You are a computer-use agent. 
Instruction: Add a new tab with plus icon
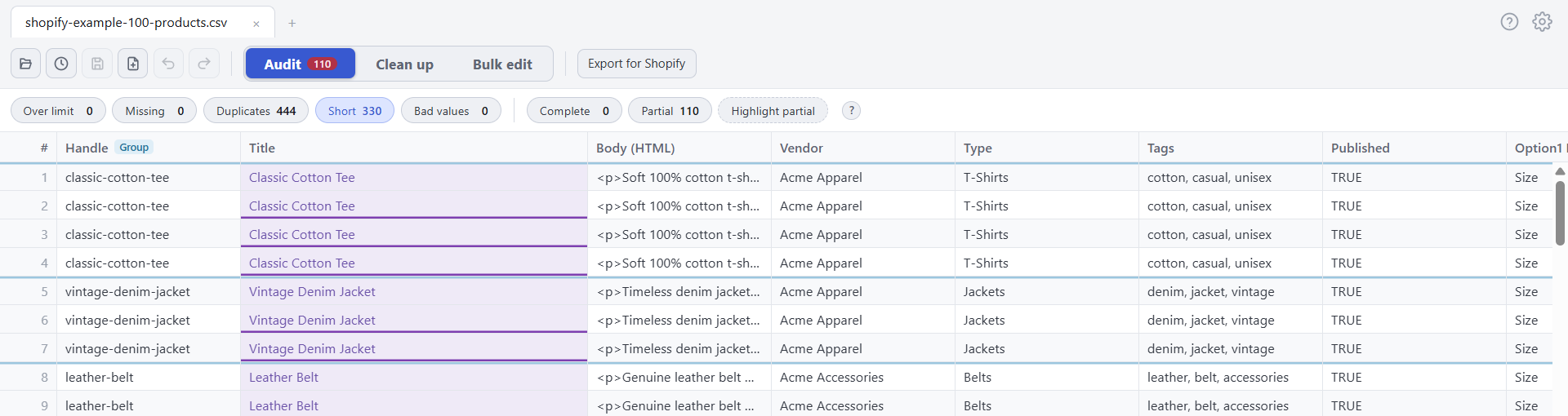[x=292, y=23]
